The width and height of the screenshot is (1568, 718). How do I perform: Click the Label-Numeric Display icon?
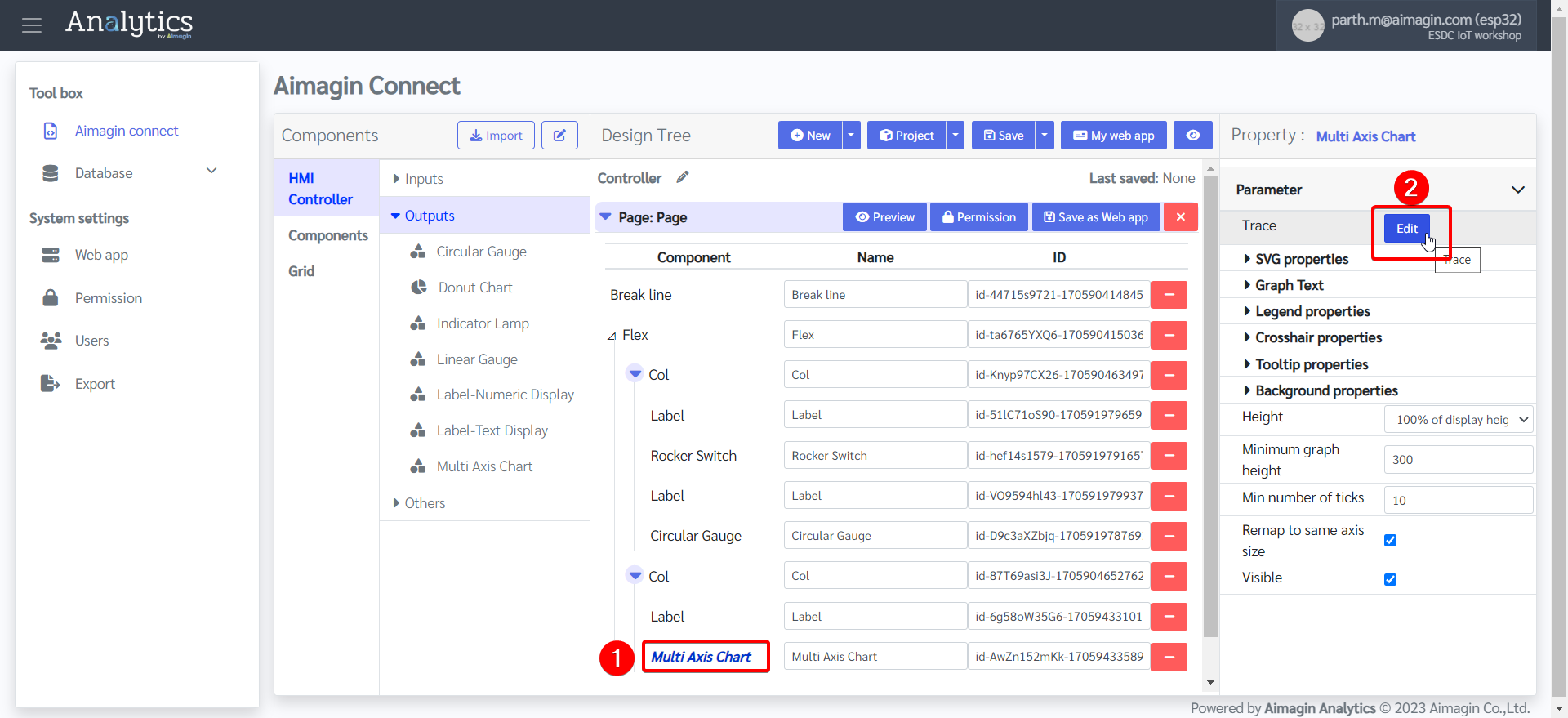click(418, 395)
